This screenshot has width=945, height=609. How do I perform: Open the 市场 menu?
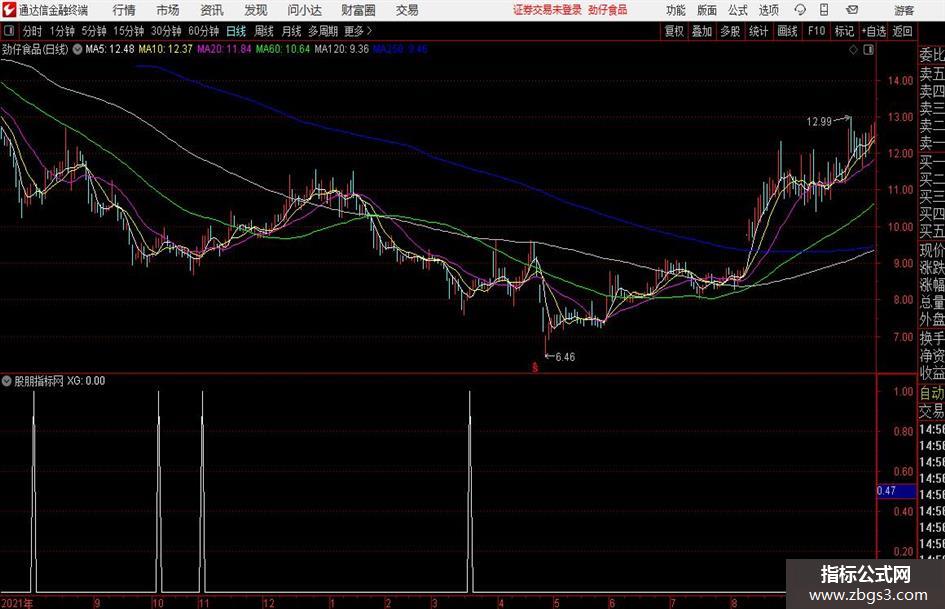[168, 10]
